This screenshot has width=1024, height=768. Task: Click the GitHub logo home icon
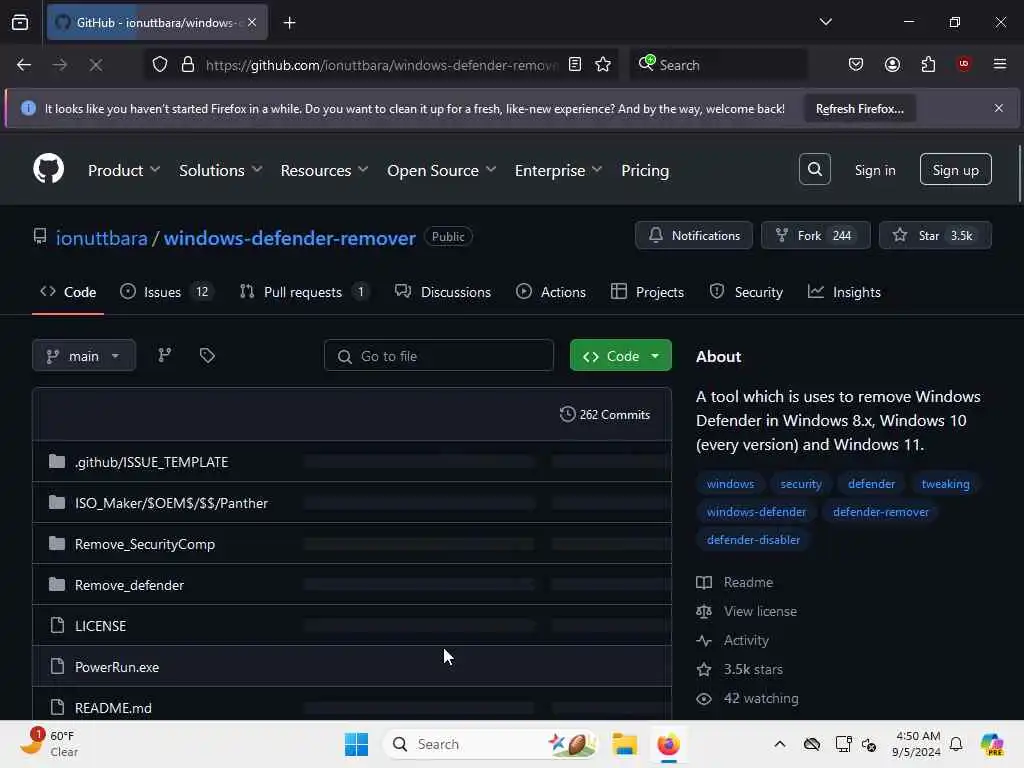click(x=48, y=169)
